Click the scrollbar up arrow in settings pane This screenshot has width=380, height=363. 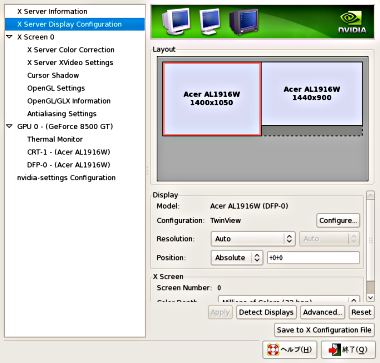pos(370,195)
